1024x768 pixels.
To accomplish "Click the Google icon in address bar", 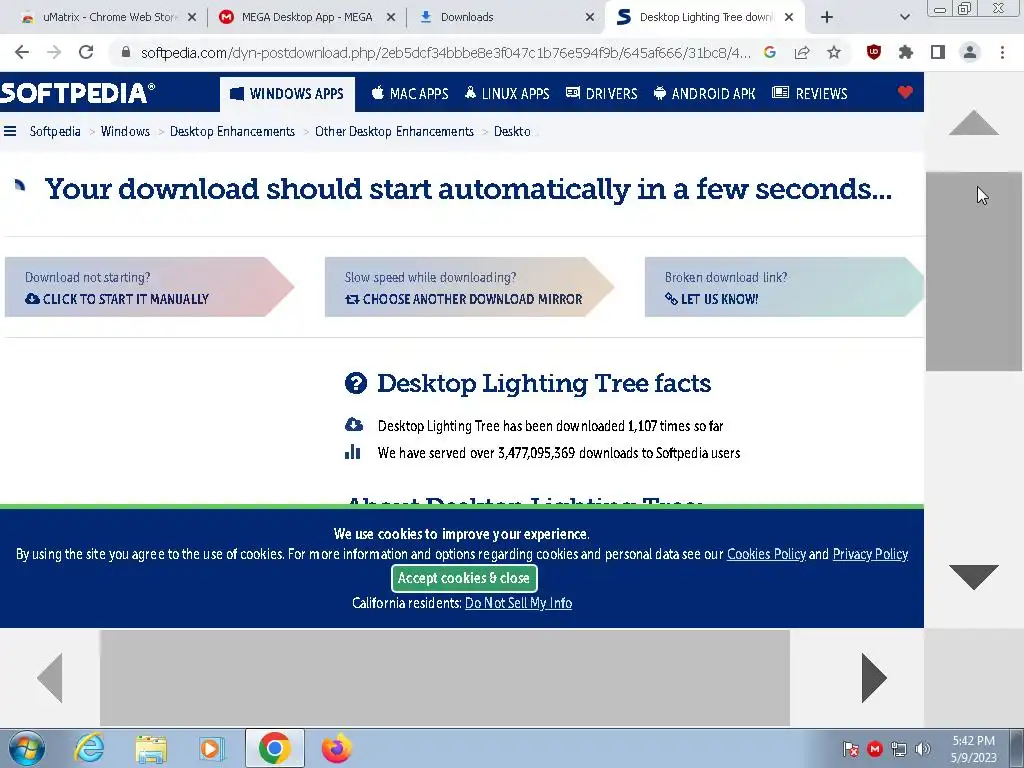I will pos(770,52).
